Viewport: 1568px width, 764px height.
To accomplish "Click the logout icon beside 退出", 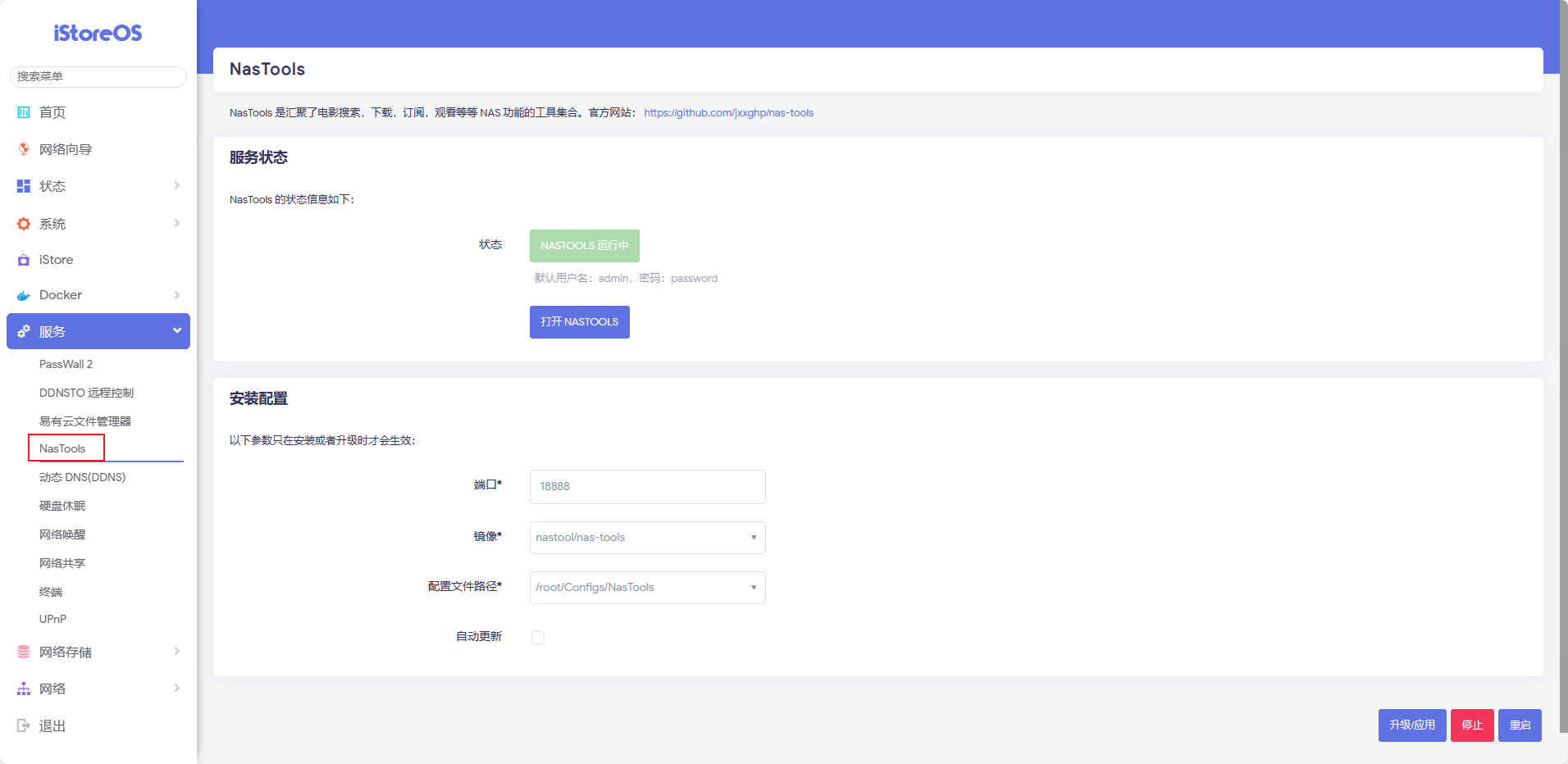I will tap(24, 725).
